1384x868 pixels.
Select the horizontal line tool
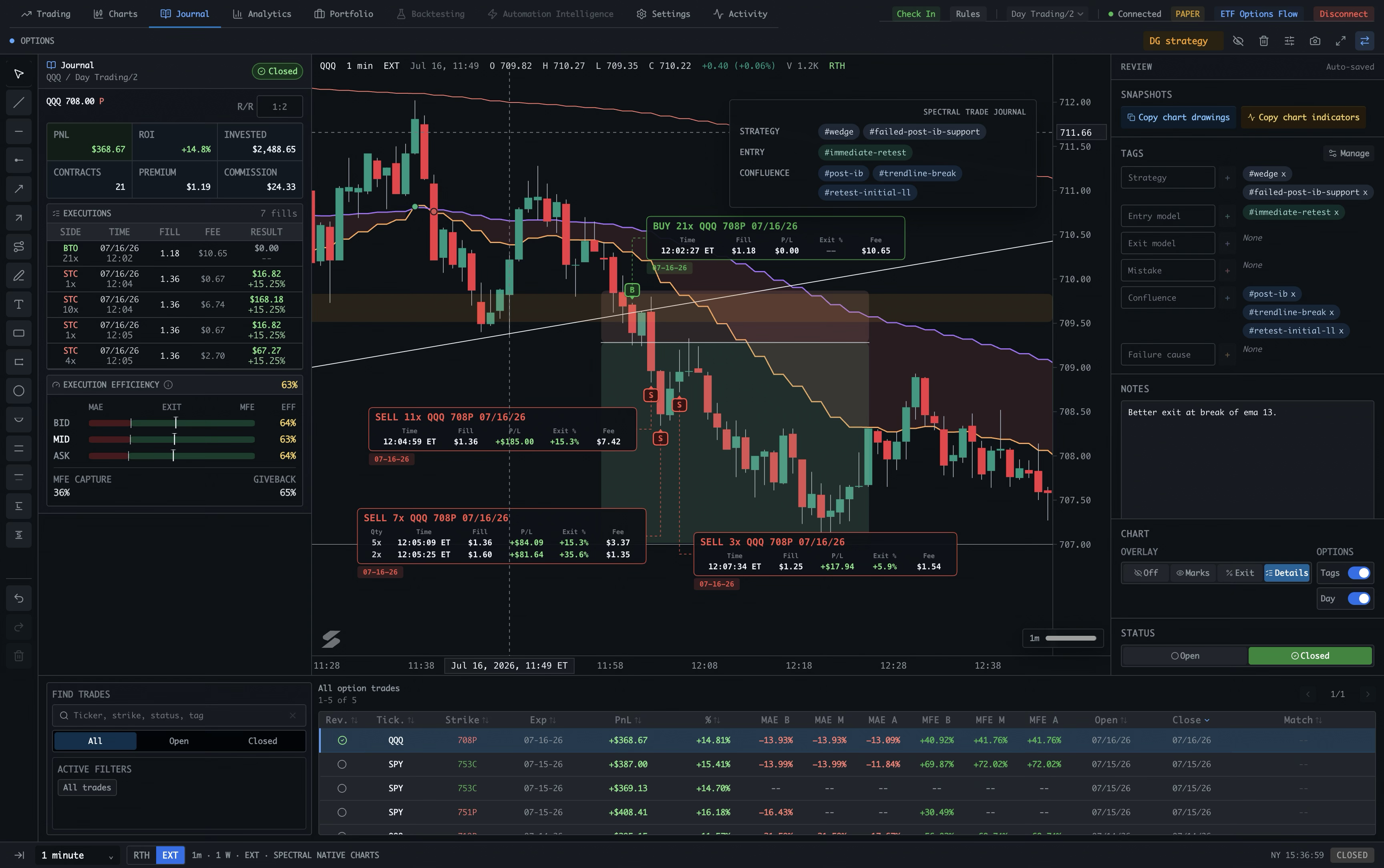pyautogui.click(x=18, y=131)
